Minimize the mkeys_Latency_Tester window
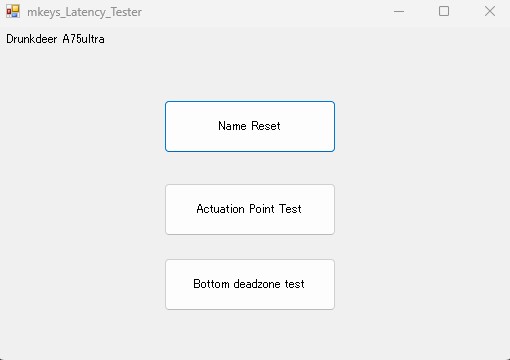The width and height of the screenshot is (510, 360). click(x=399, y=12)
